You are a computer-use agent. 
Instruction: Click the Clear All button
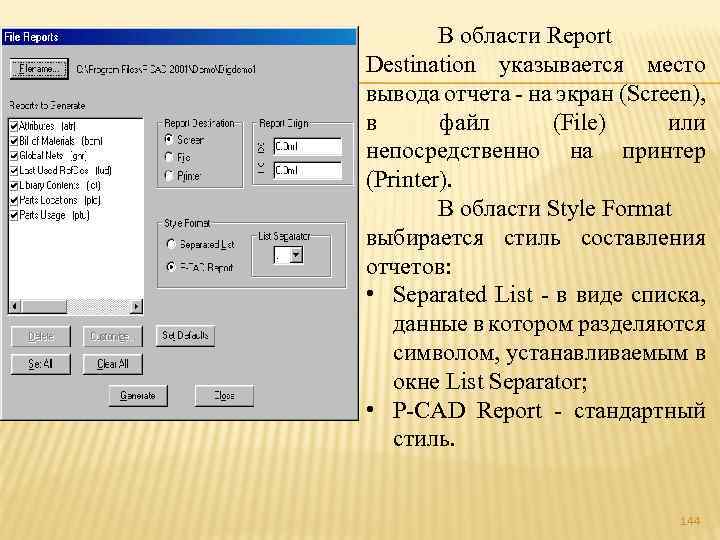point(112,364)
